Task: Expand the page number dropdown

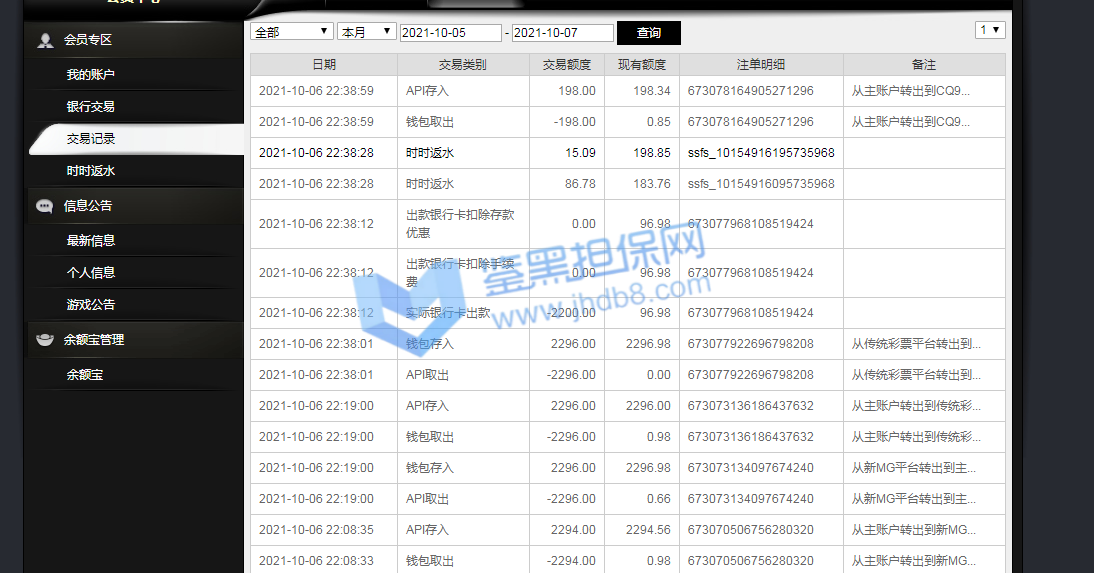Action: [989, 30]
